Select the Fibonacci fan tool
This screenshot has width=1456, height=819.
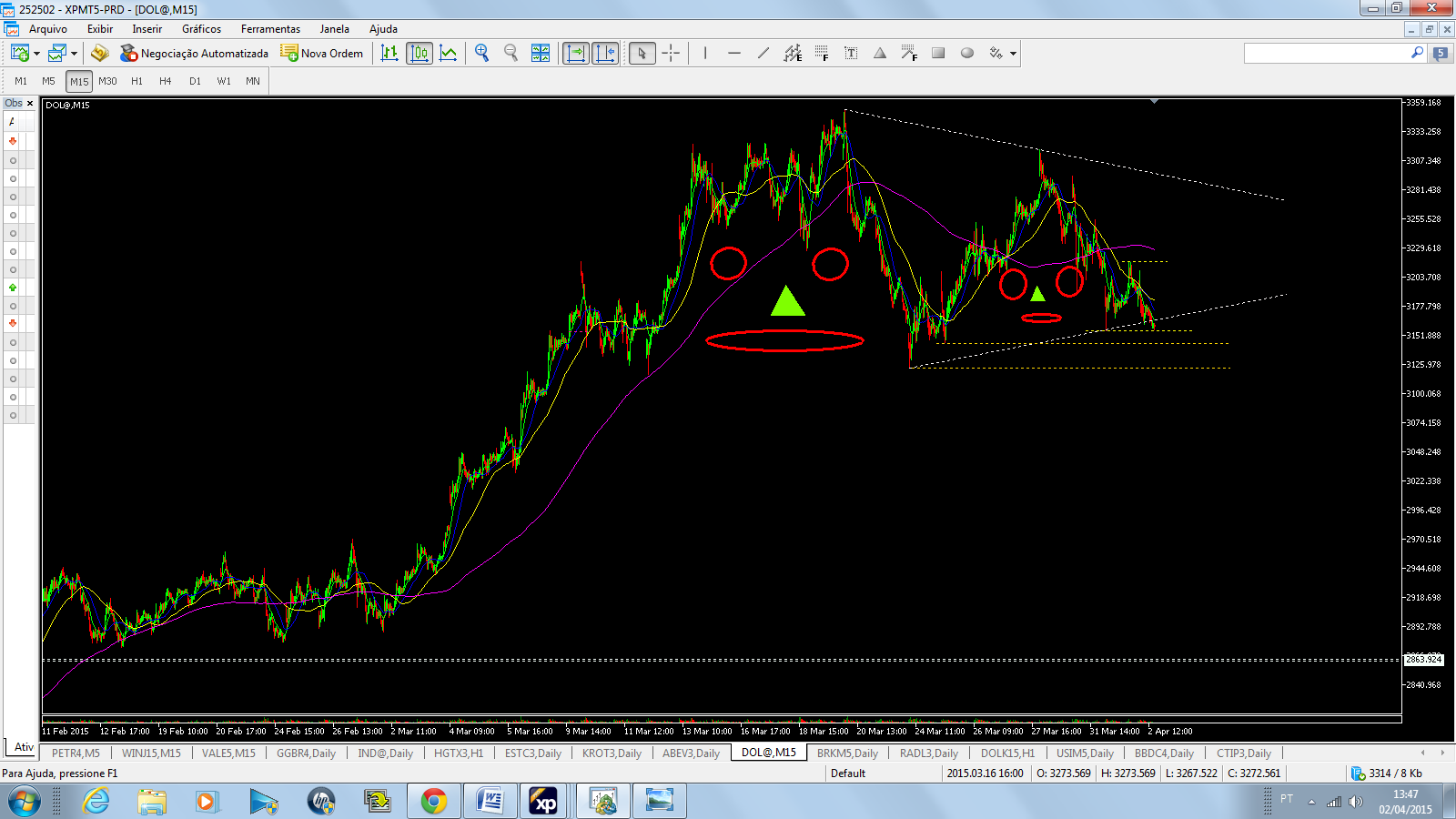[x=909, y=53]
